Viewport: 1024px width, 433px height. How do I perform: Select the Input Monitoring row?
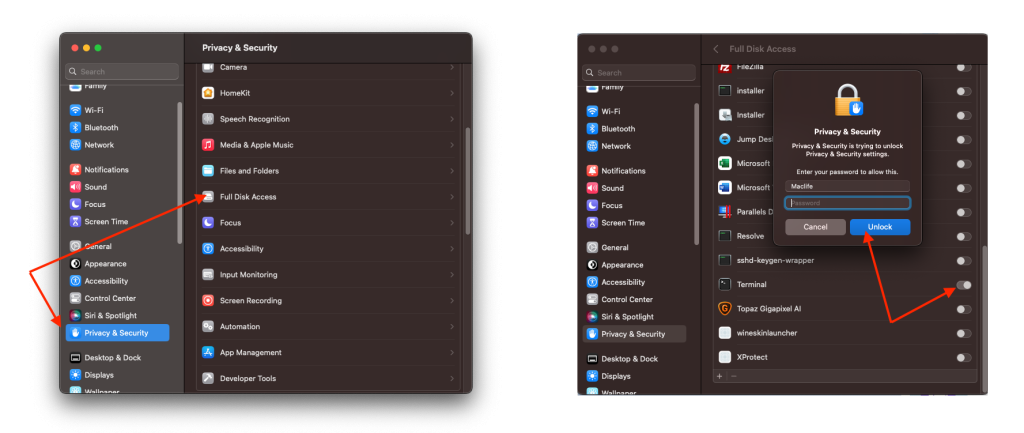tap(328, 275)
